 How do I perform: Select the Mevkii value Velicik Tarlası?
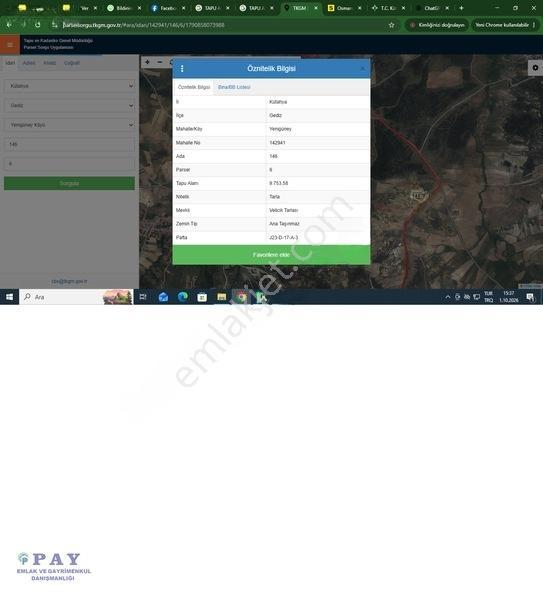pos(284,210)
